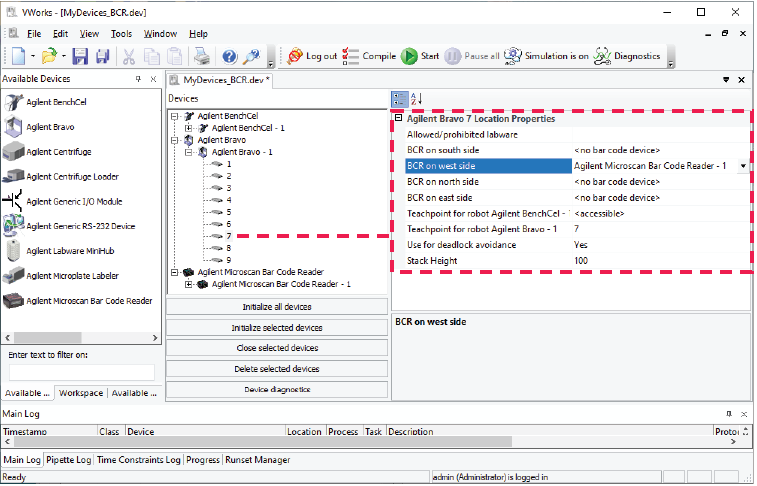Image resolution: width=757 pixels, height=486 pixels.
Task: Switch properties to Categorized view
Action: [400, 99]
